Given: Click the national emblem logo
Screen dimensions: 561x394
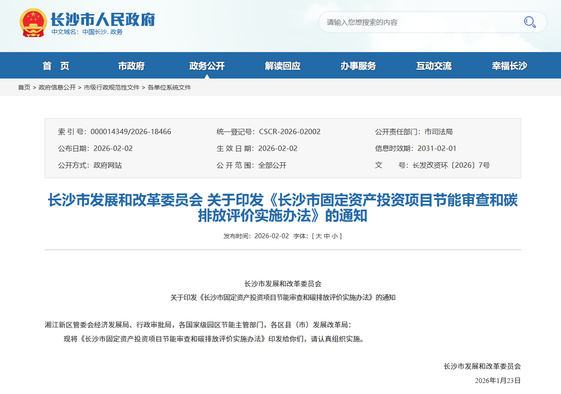Looking at the screenshot, I should pyautogui.click(x=33, y=23).
